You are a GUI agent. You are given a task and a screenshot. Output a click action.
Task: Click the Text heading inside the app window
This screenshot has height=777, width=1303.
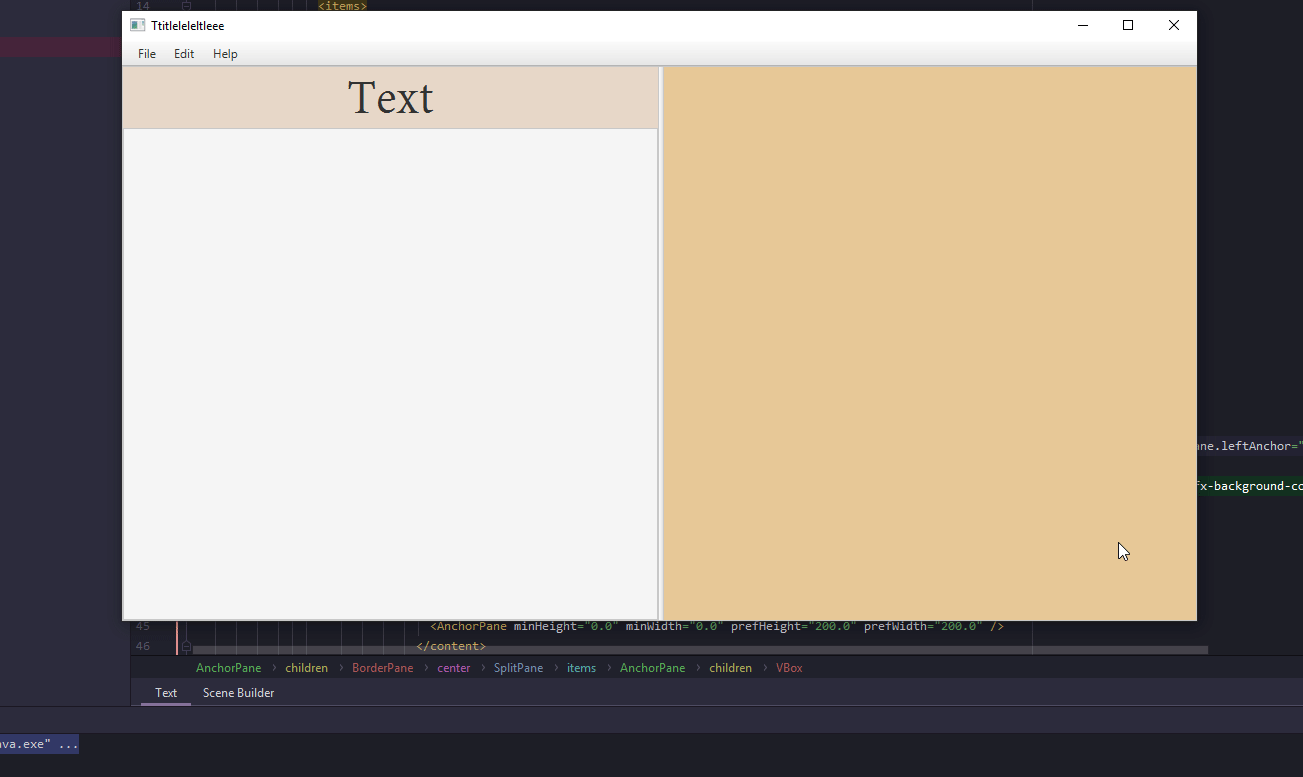390,97
